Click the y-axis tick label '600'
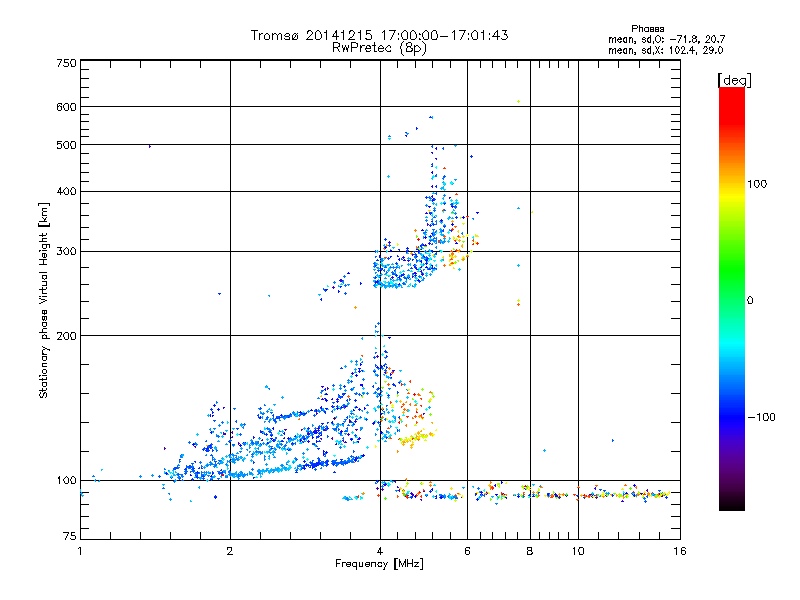This screenshot has height=600, width=800. [66, 107]
